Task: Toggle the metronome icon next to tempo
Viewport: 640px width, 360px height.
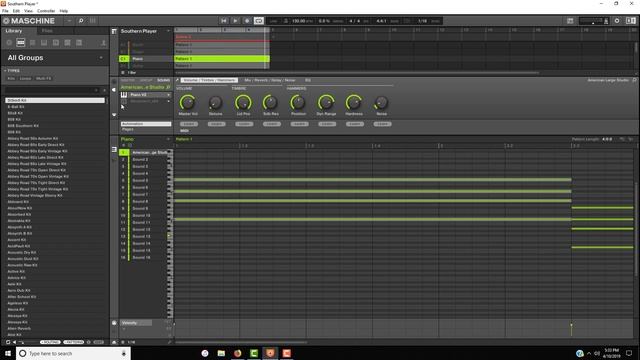Action: 286,21
